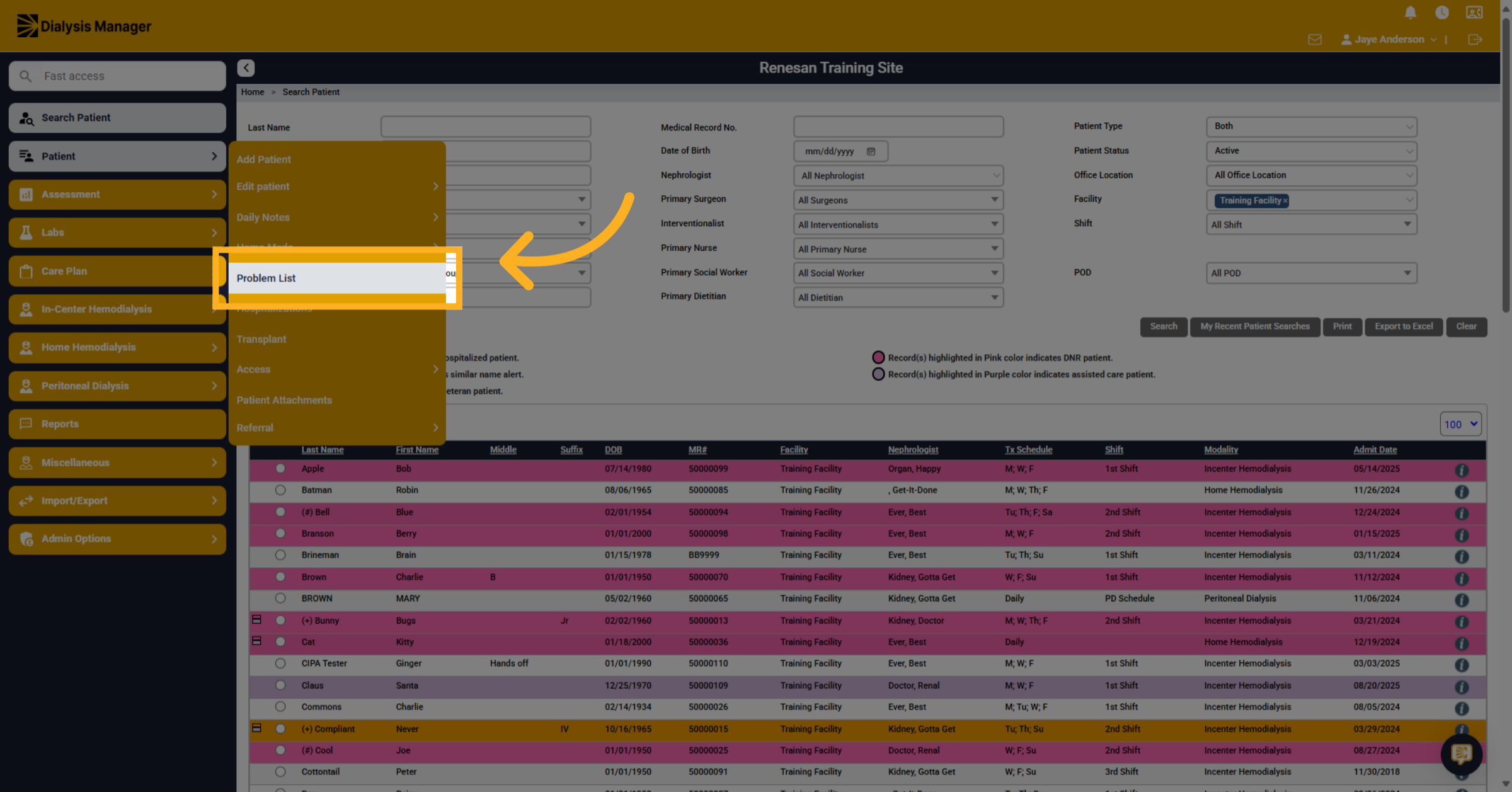Viewport: 1512px width, 792px height.
Task: Select radio button for Claus Santa
Action: tap(280, 685)
